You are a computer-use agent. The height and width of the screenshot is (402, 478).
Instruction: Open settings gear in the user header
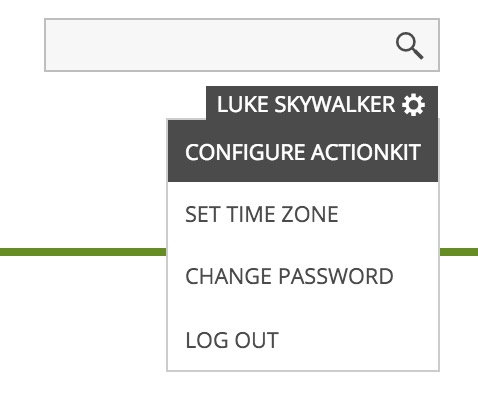coord(413,105)
